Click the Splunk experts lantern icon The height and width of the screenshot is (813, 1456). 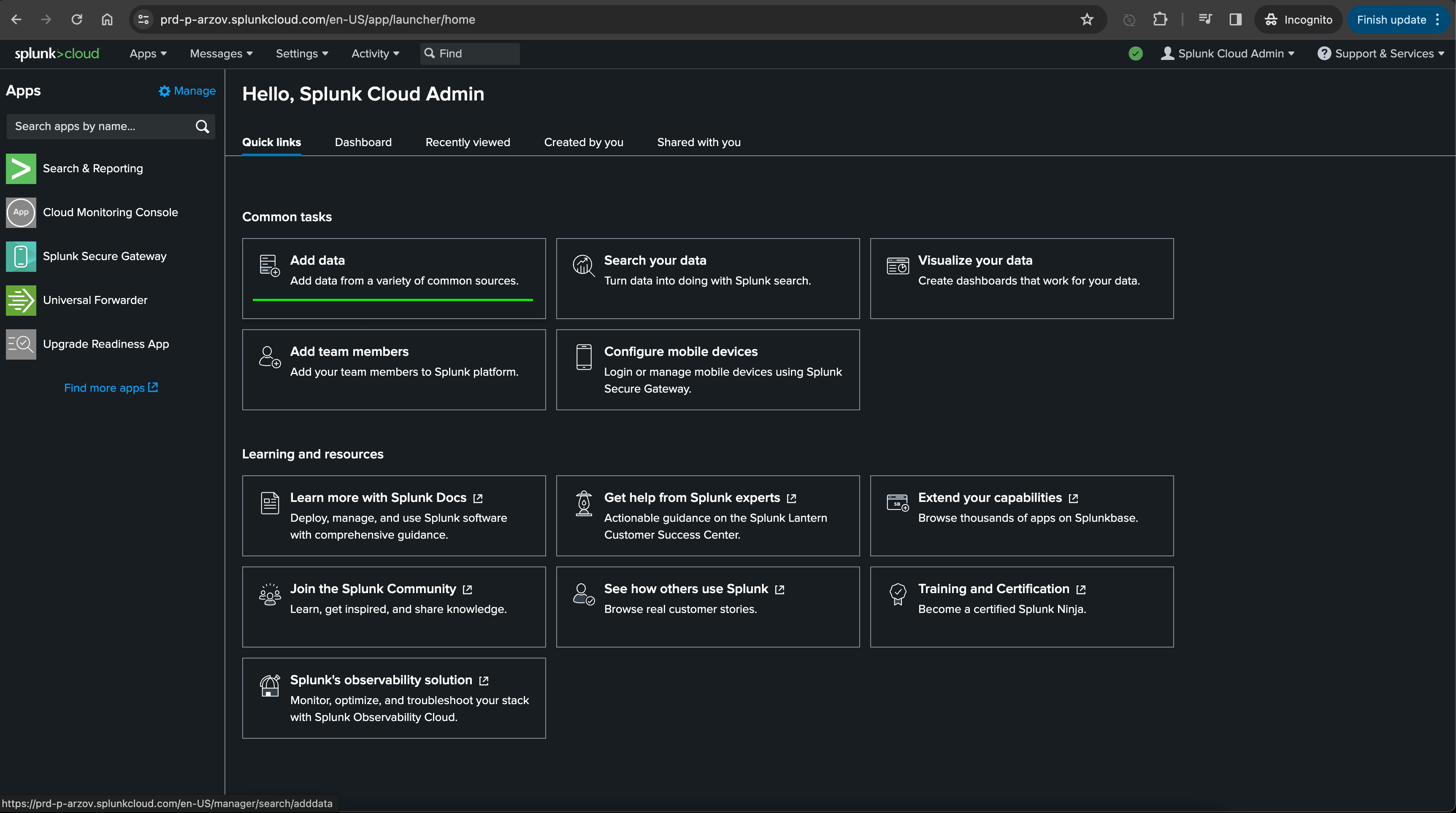[x=584, y=503]
